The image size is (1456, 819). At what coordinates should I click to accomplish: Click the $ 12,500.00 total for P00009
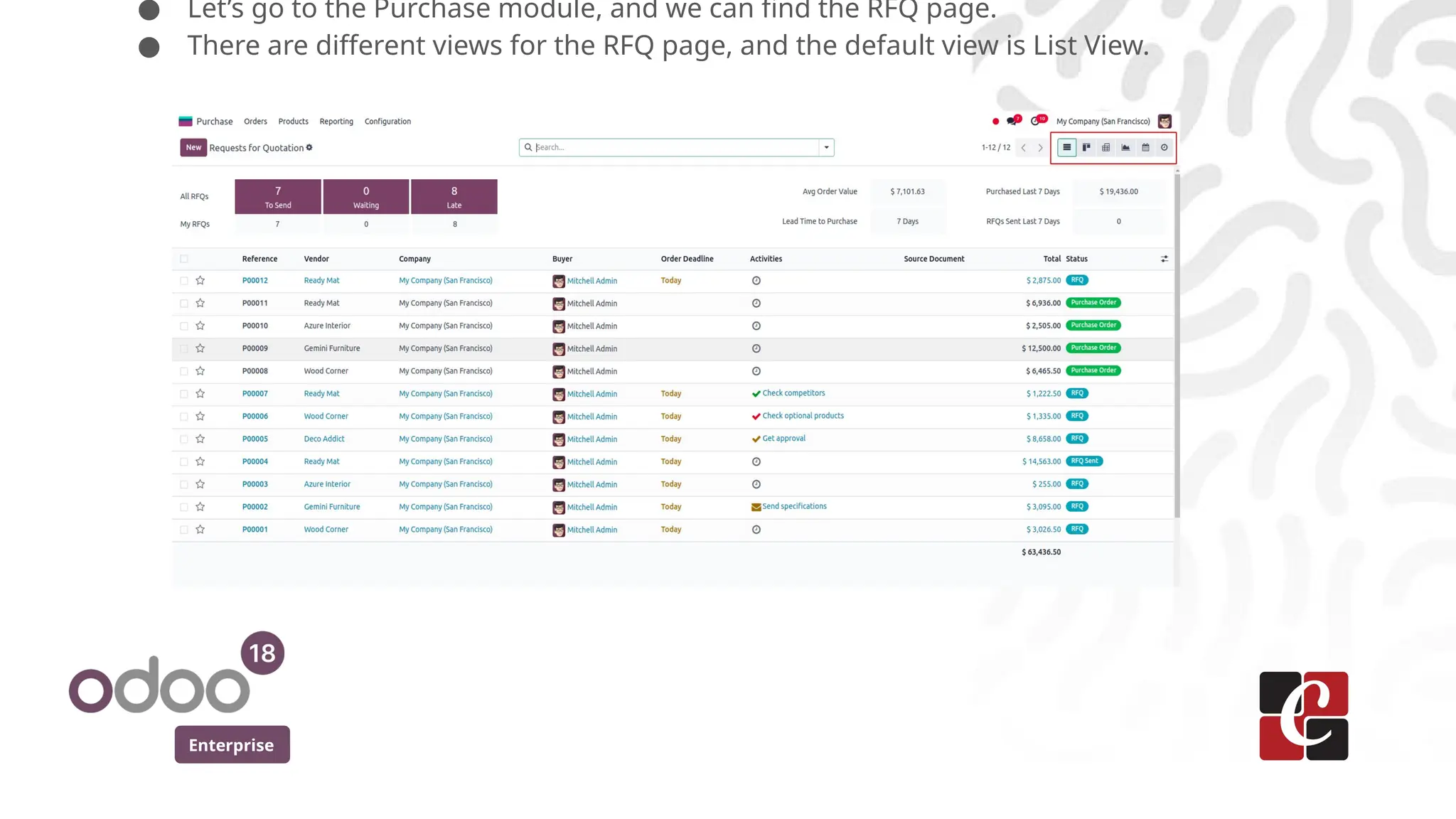1041,348
